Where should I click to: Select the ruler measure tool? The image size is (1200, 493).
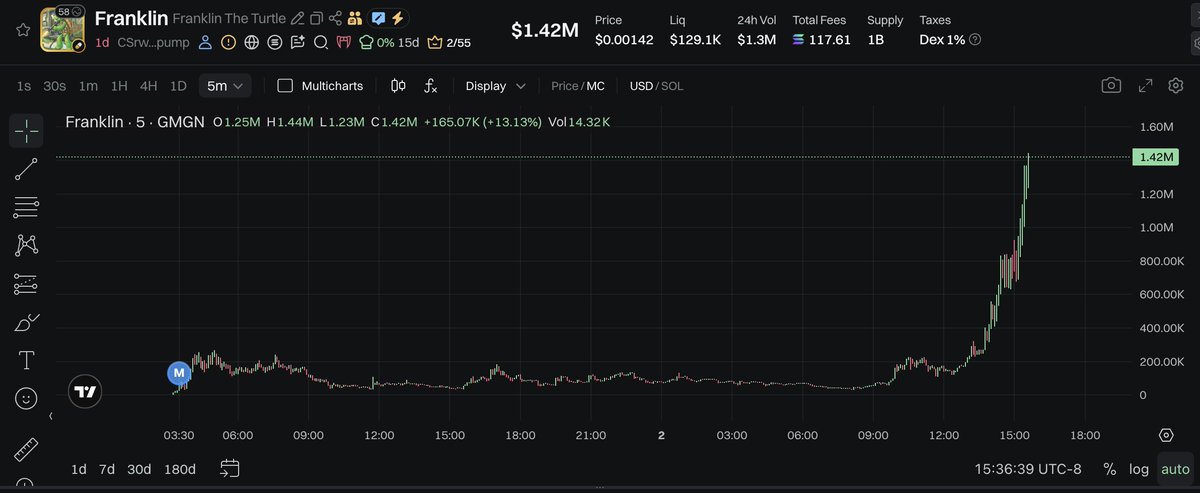click(27, 450)
